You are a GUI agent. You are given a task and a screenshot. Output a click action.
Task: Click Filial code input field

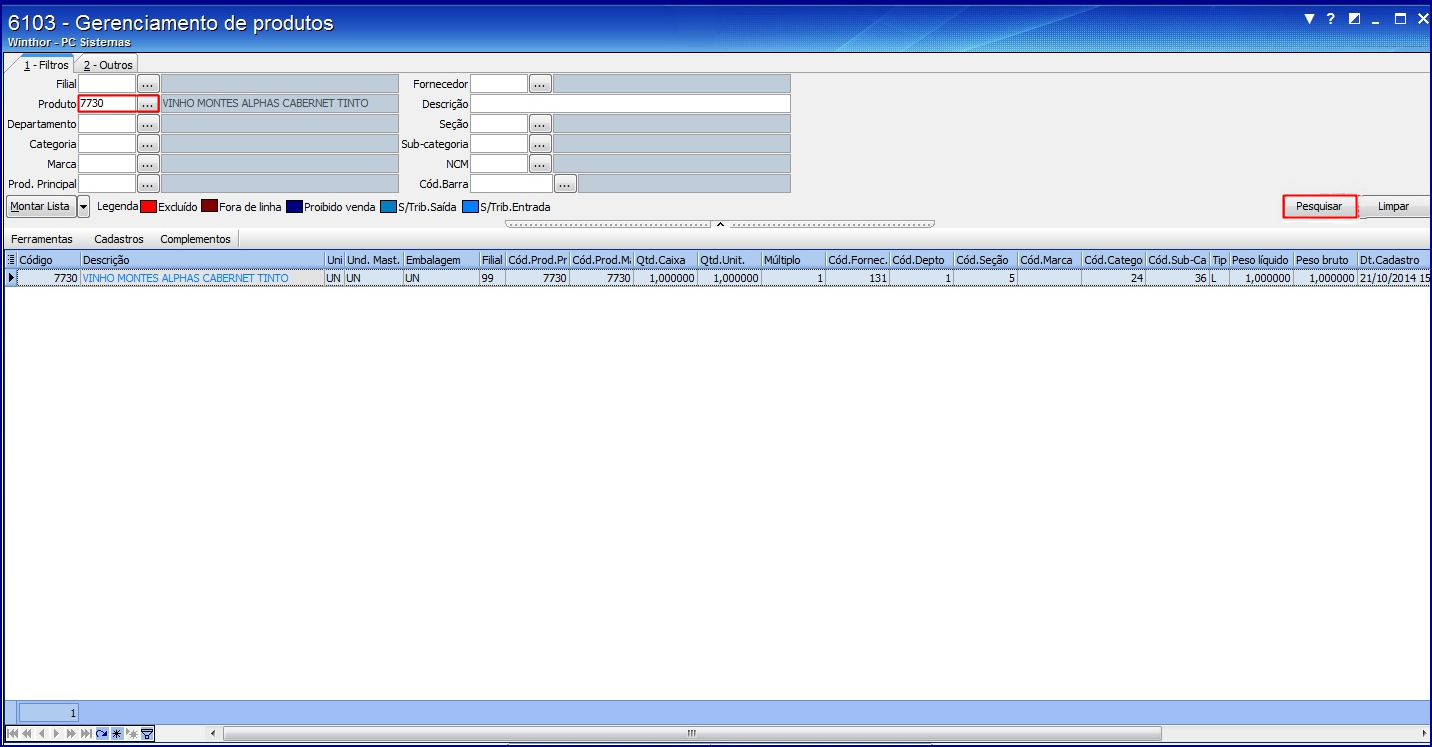pyautogui.click(x=107, y=84)
